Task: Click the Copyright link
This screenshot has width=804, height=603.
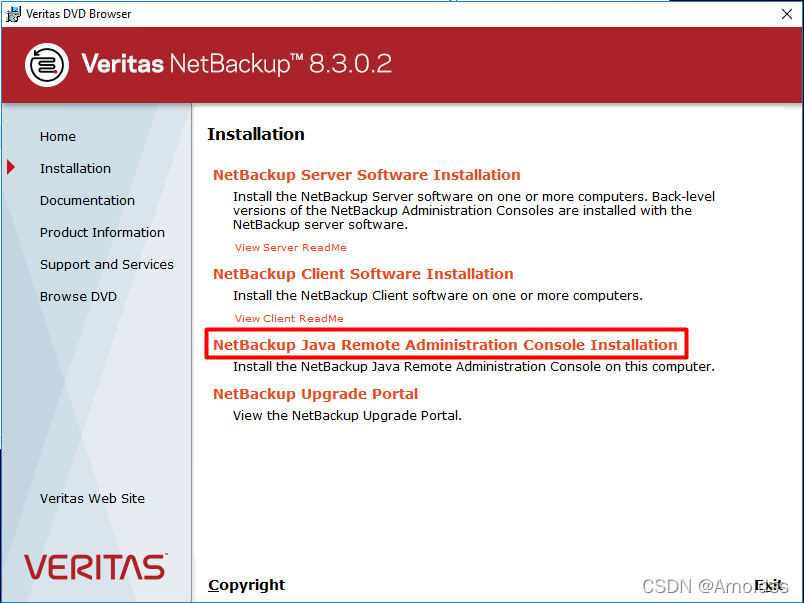Action: 247,585
